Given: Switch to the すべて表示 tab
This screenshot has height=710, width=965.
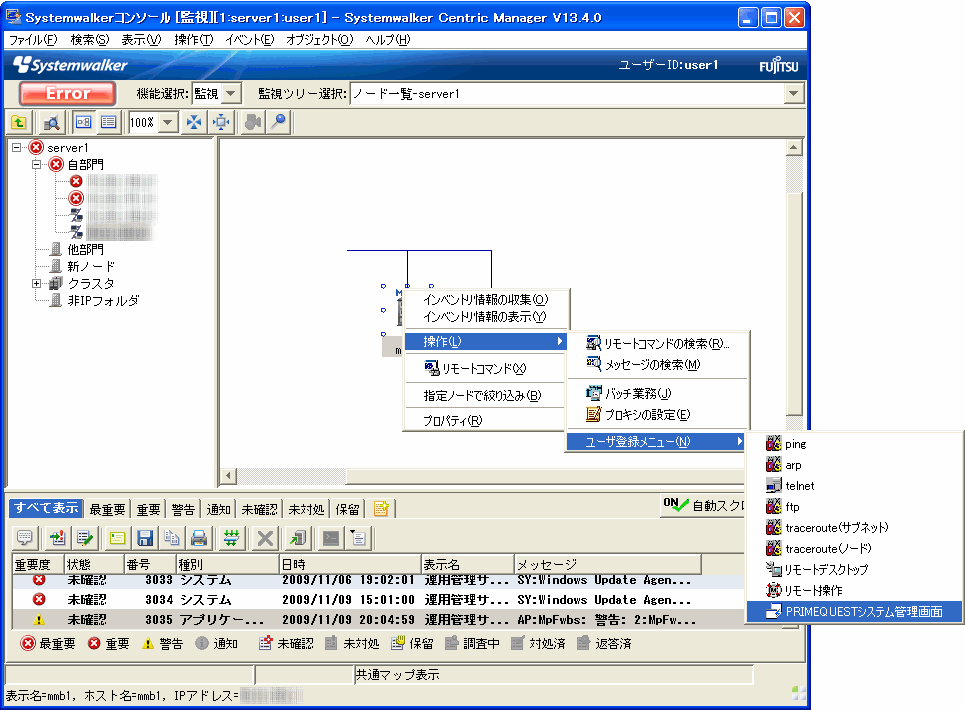Looking at the screenshot, I should coord(46,508).
